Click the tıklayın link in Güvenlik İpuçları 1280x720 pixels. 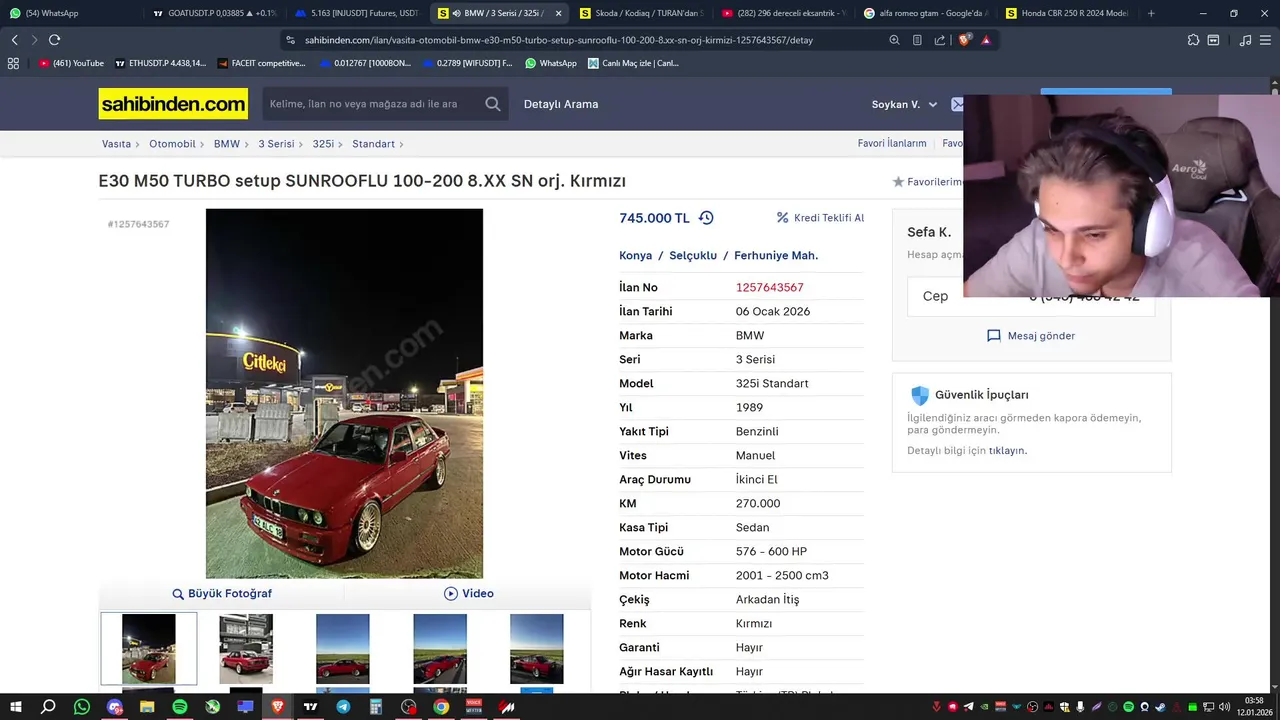pos(1008,451)
